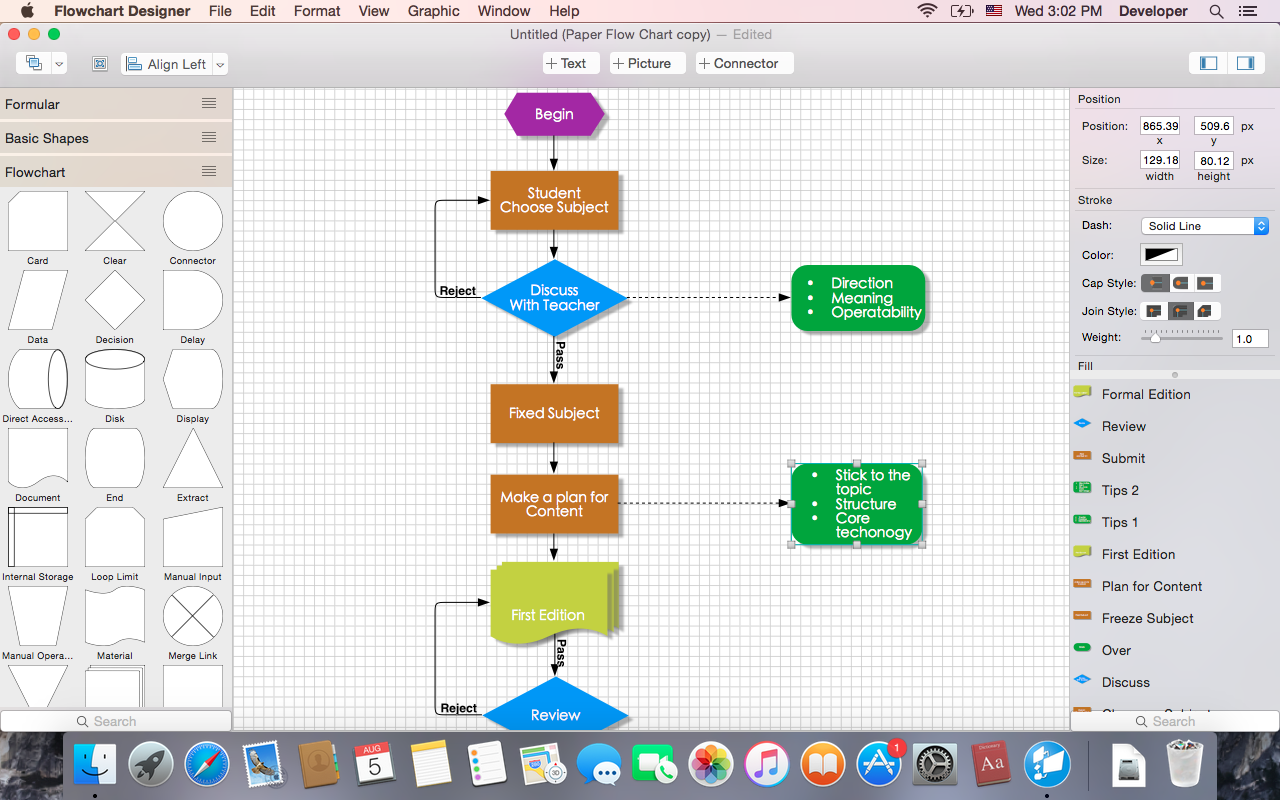1280x800 pixels.
Task: Pick the Document shape
Action: [x=38, y=458]
